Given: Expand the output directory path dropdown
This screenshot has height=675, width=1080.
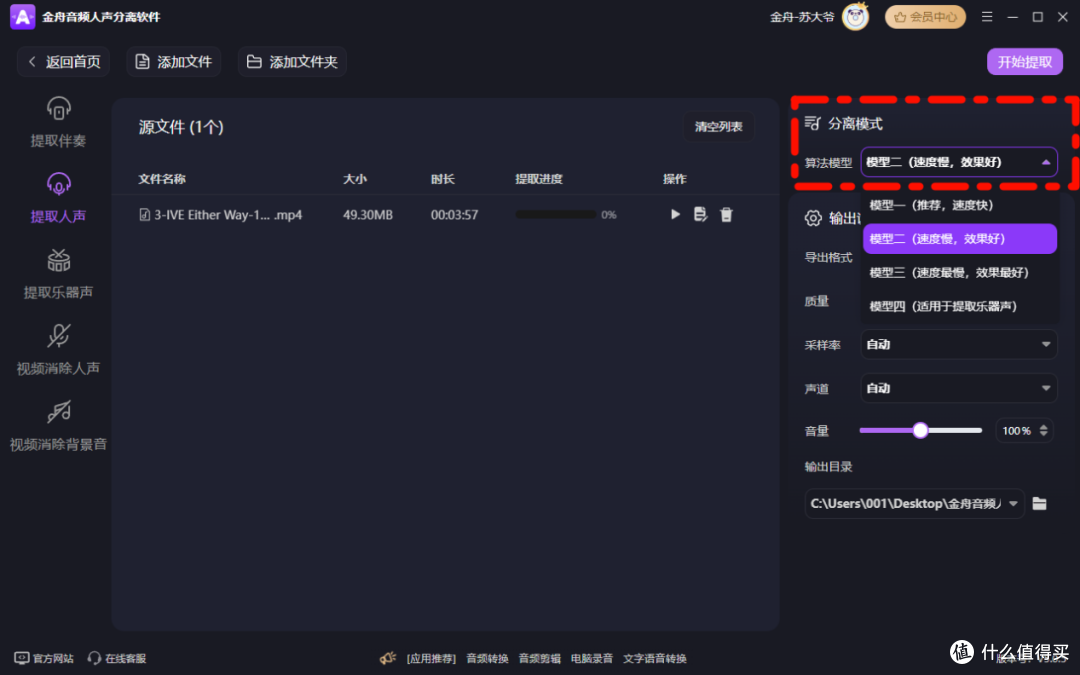Looking at the screenshot, I should (1013, 503).
